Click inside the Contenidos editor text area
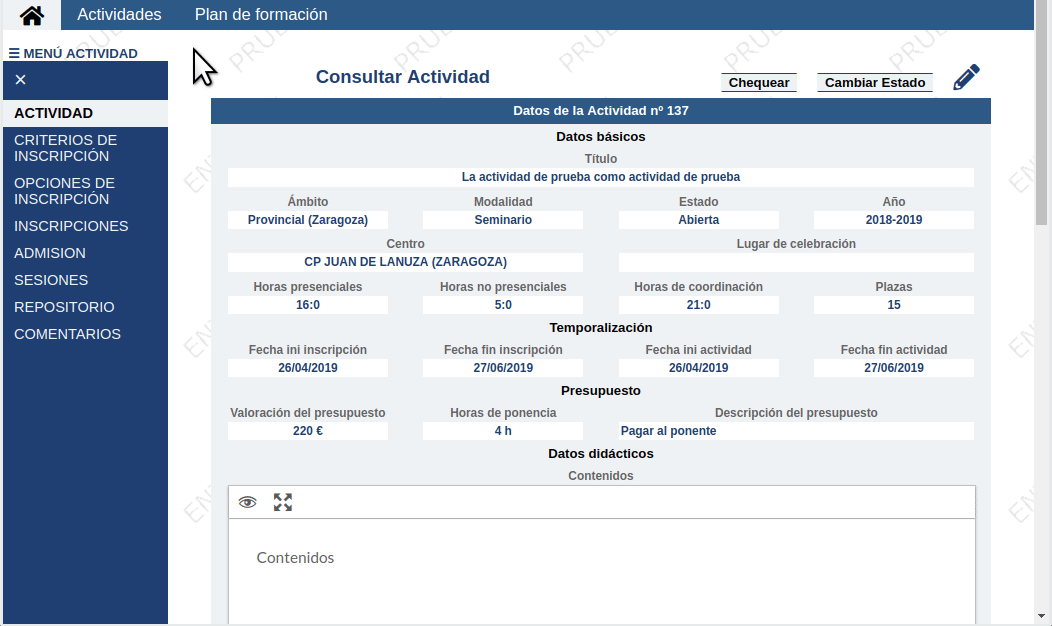The width and height of the screenshot is (1052, 626). [602, 571]
